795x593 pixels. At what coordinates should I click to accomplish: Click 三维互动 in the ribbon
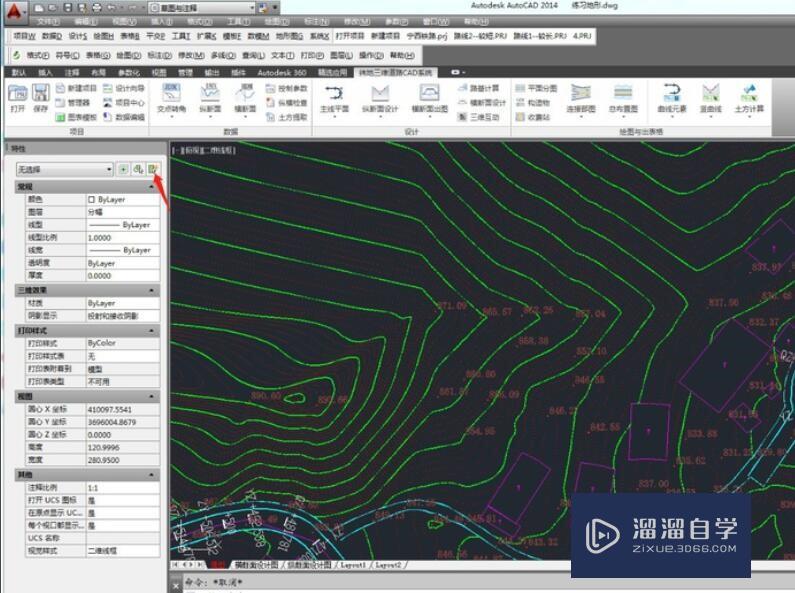coord(479,117)
